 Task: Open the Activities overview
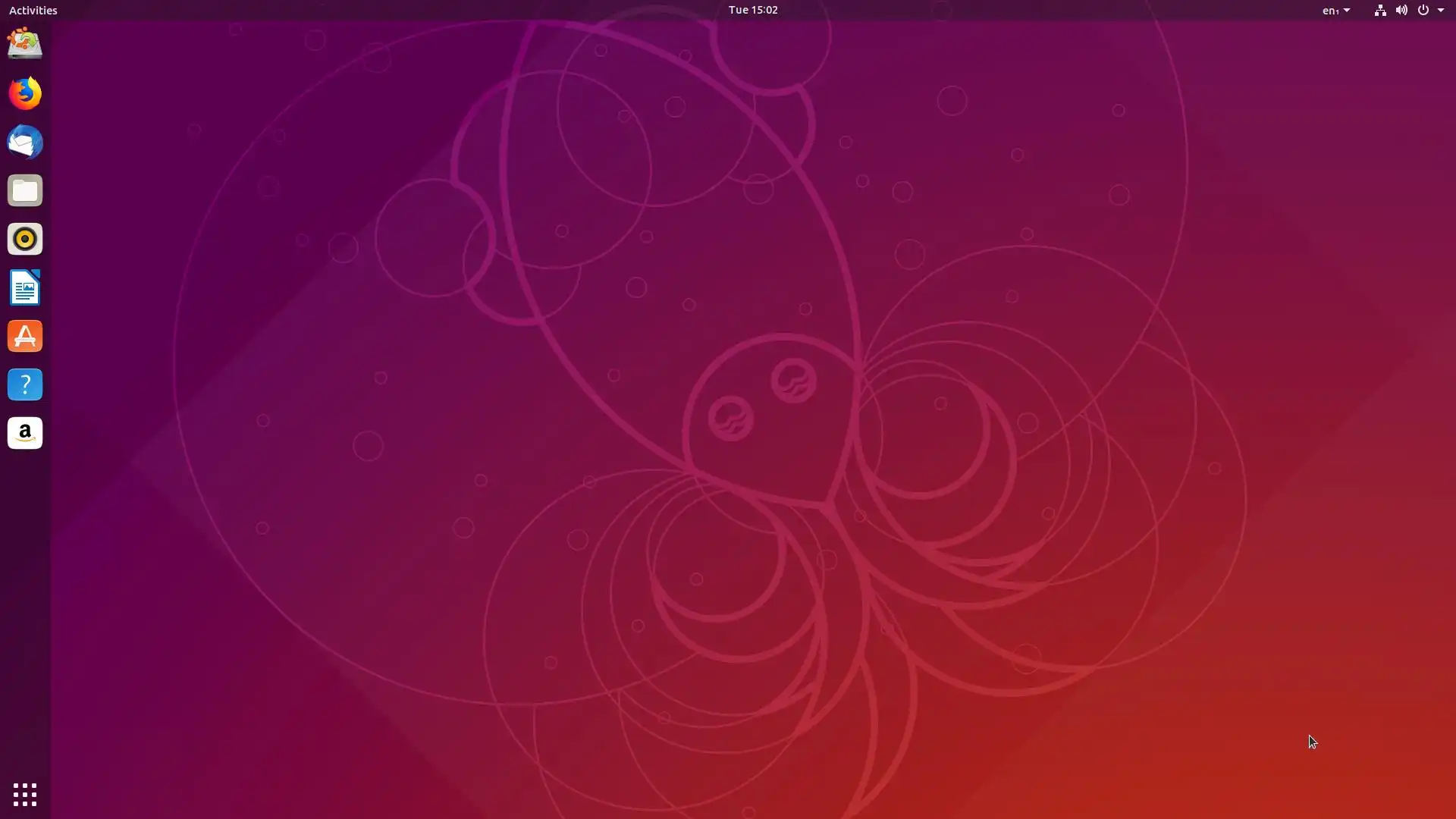click(33, 10)
